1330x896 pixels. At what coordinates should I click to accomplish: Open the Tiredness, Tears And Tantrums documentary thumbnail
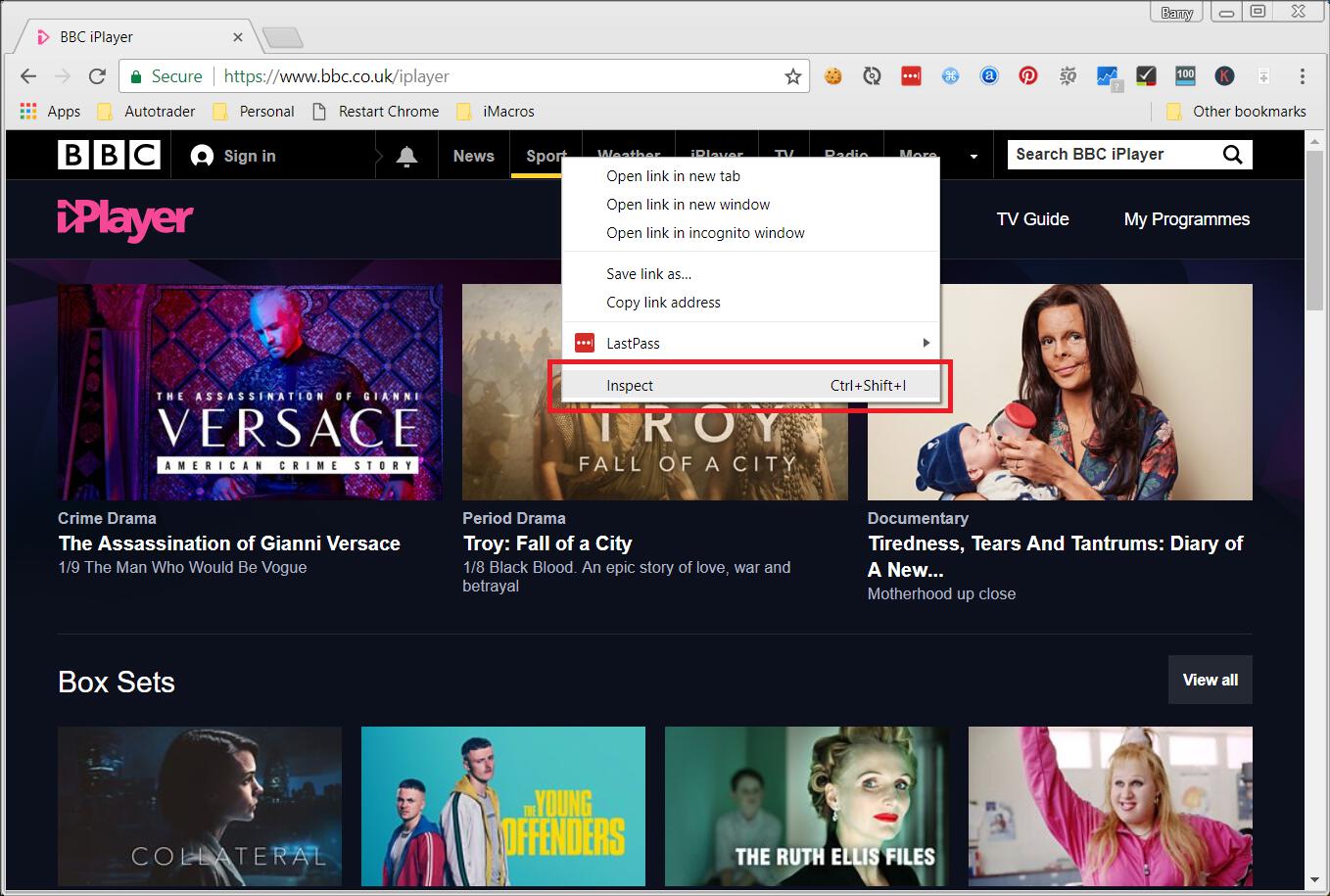click(x=1060, y=392)
